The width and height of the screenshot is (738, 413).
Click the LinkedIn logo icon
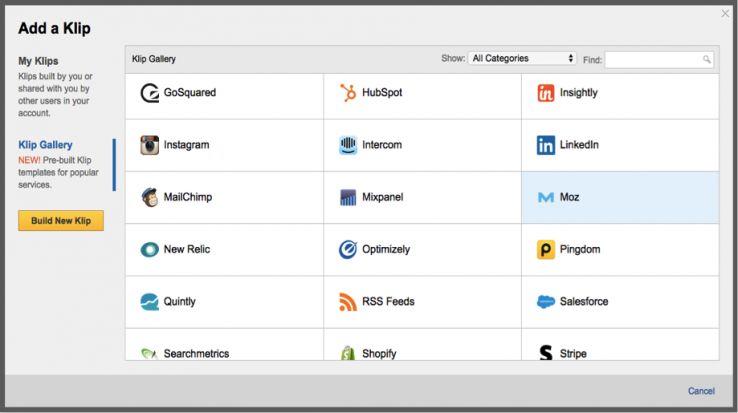coord(546,145)
